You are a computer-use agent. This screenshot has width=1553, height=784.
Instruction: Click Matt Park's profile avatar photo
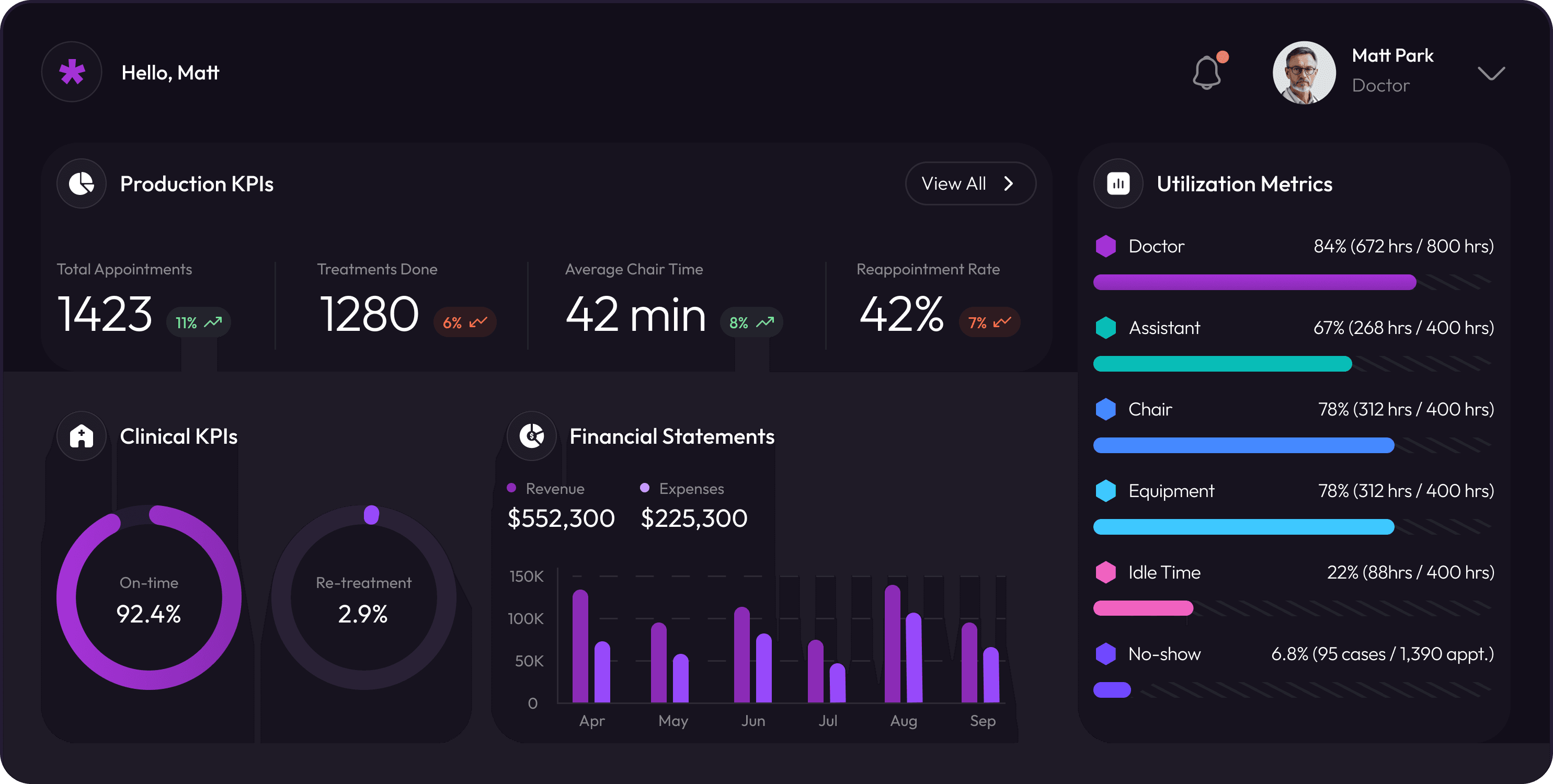tap(1304, 73)
